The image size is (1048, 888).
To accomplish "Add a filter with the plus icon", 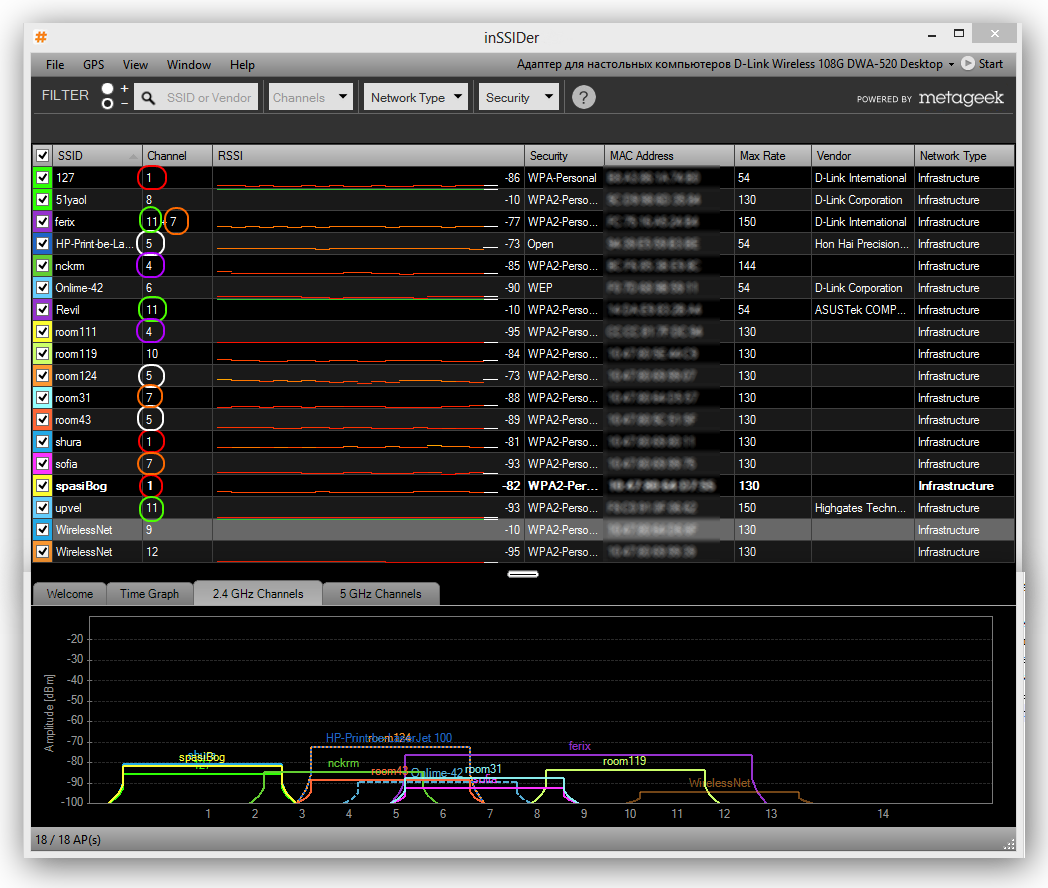I will coord(124,88).
